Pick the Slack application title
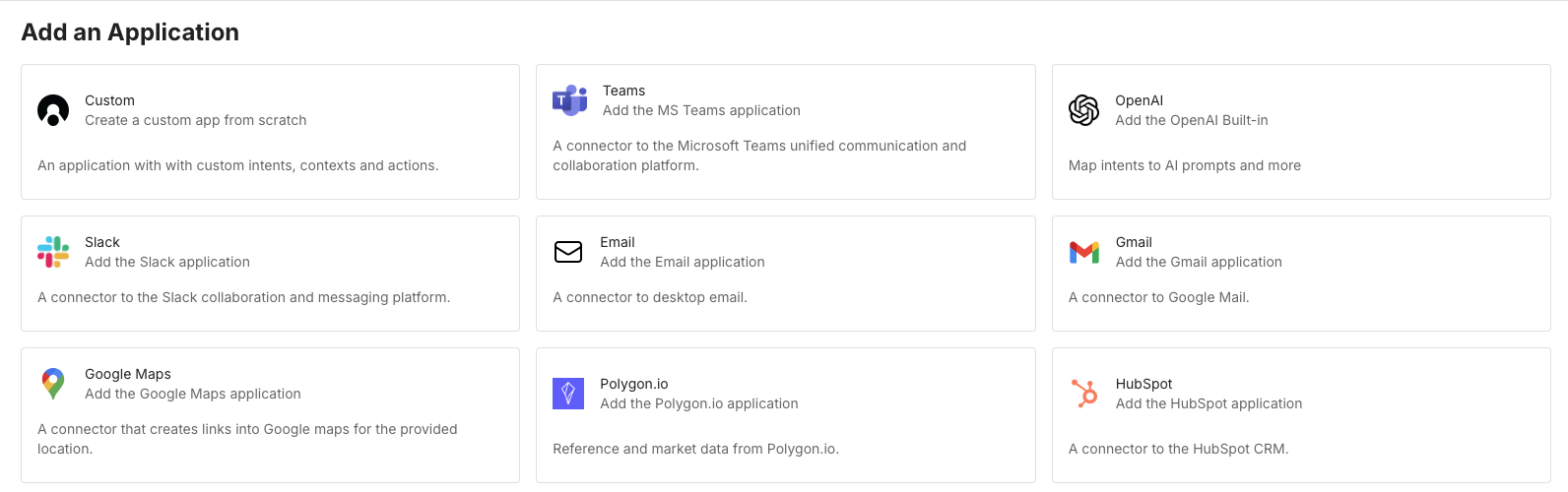This screenshot has width=1568, height=492. click(102, 242)
